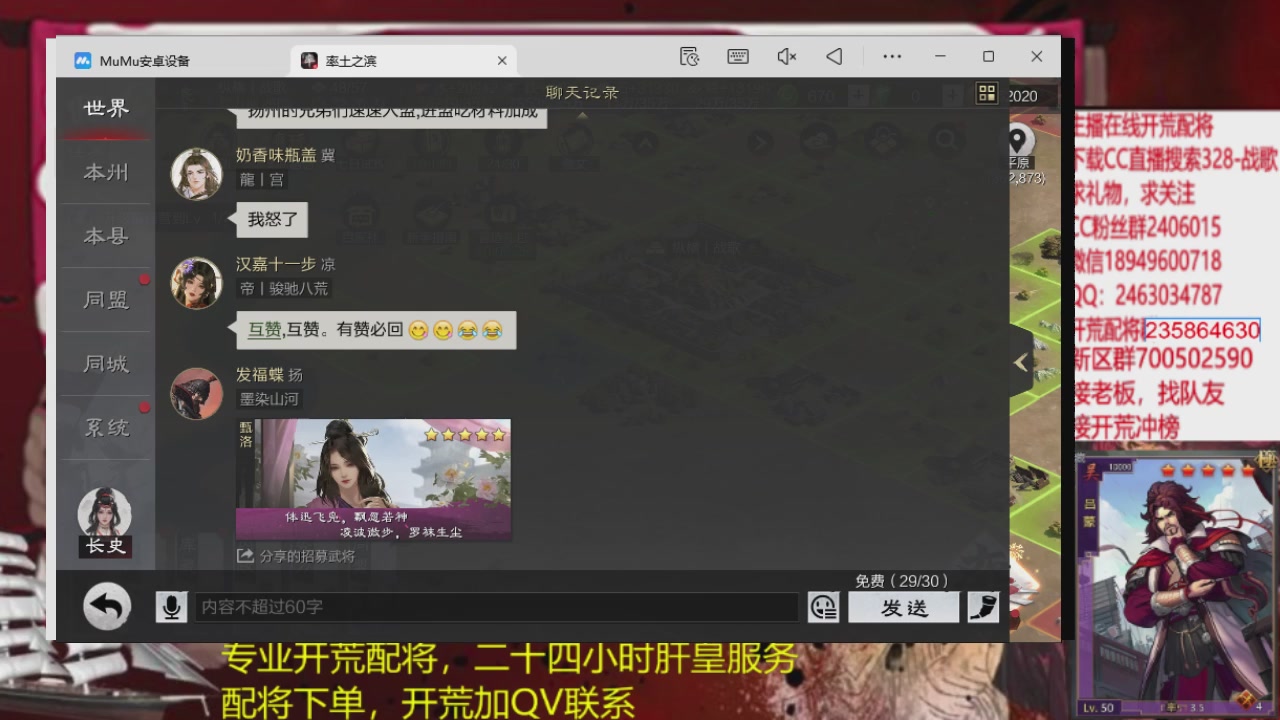Collapse chat with arrow under 聊天记录
The width and height of the screenshot is (1280, 720).
coord(582,114)
